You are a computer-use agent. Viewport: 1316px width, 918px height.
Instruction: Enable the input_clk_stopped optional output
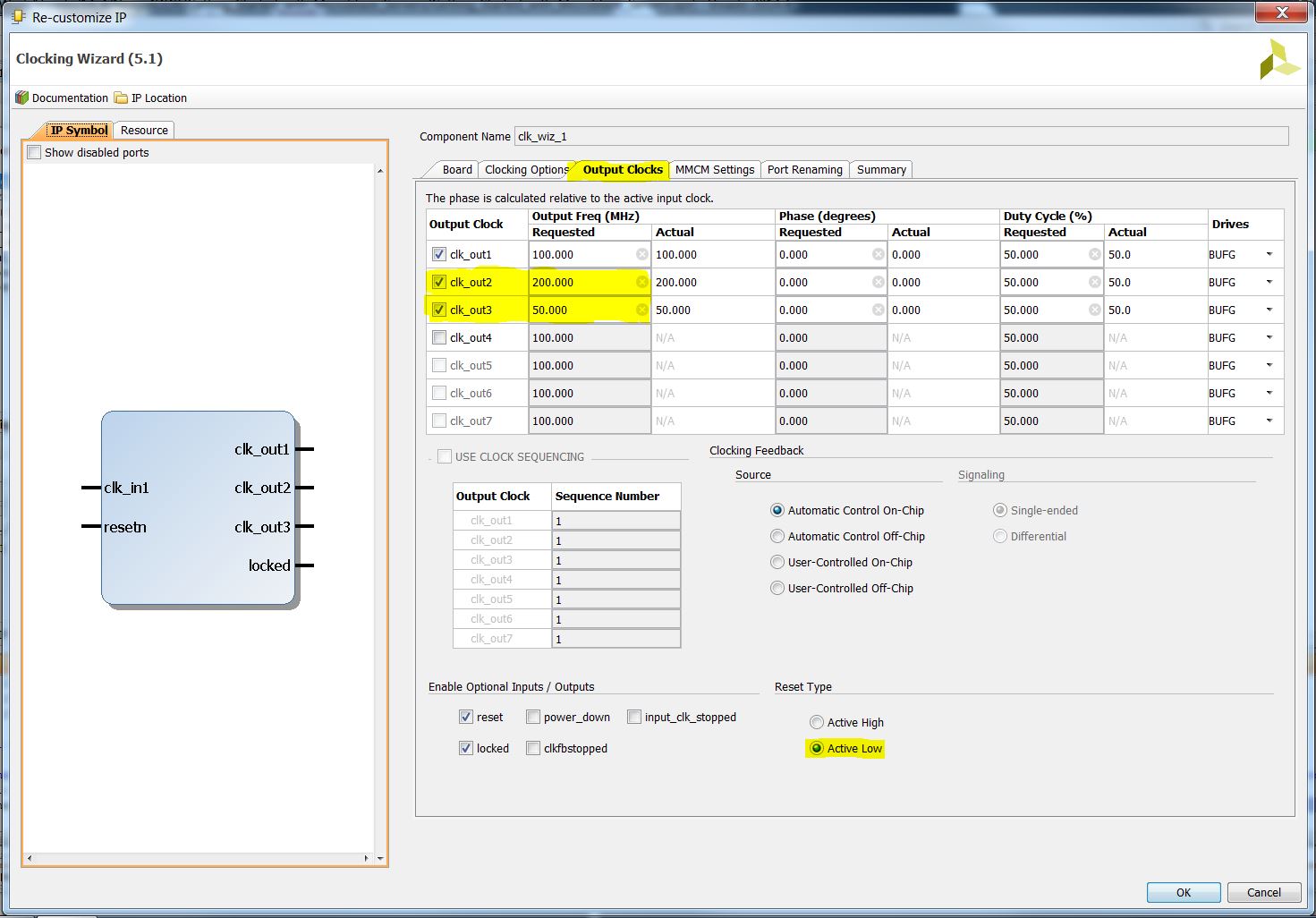[x=634, y=717]
